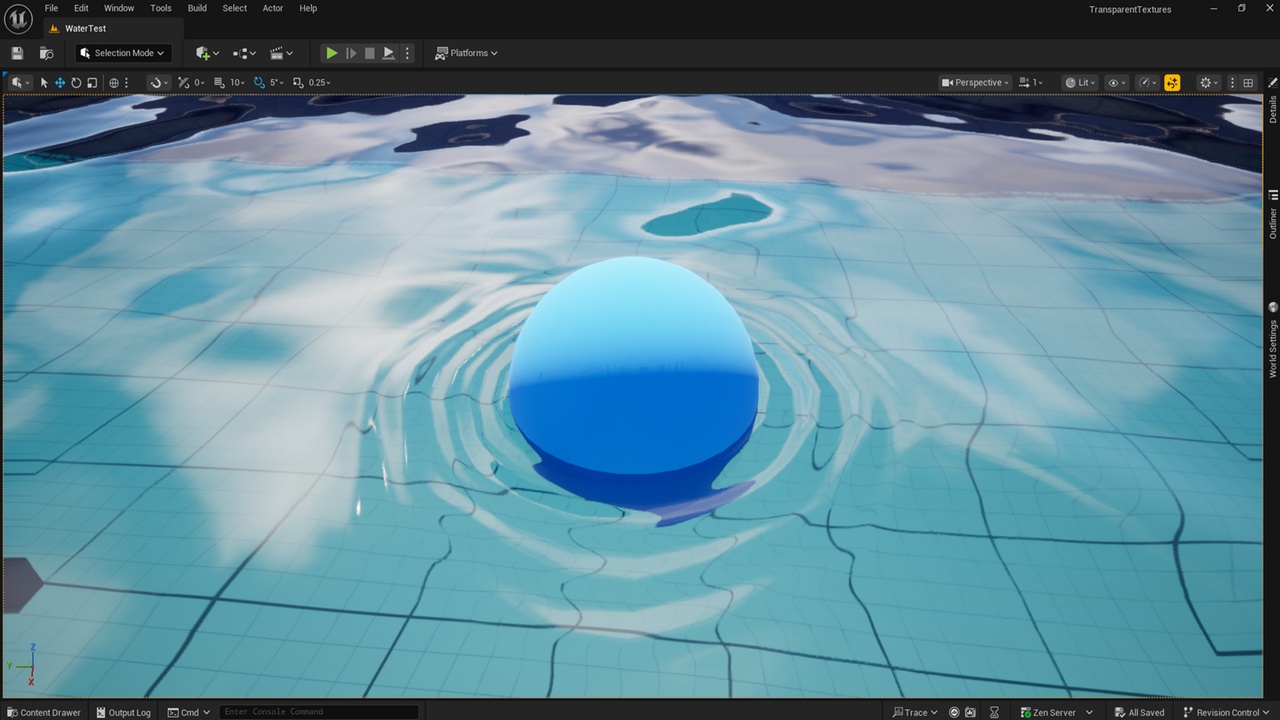Open the Edit menu

click(81, 8)
